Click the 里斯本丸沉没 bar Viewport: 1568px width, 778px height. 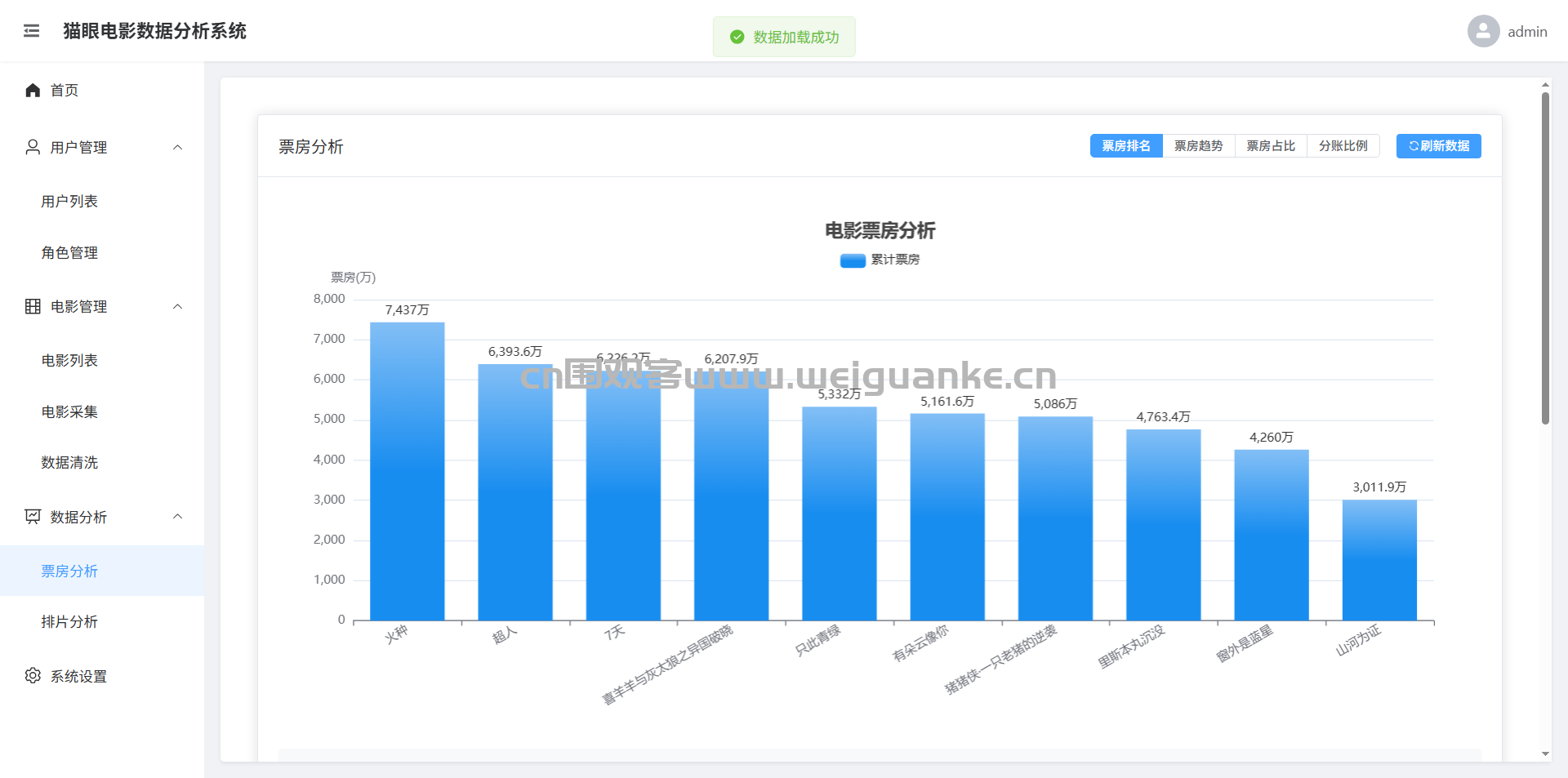click(x=1164, y=525)
